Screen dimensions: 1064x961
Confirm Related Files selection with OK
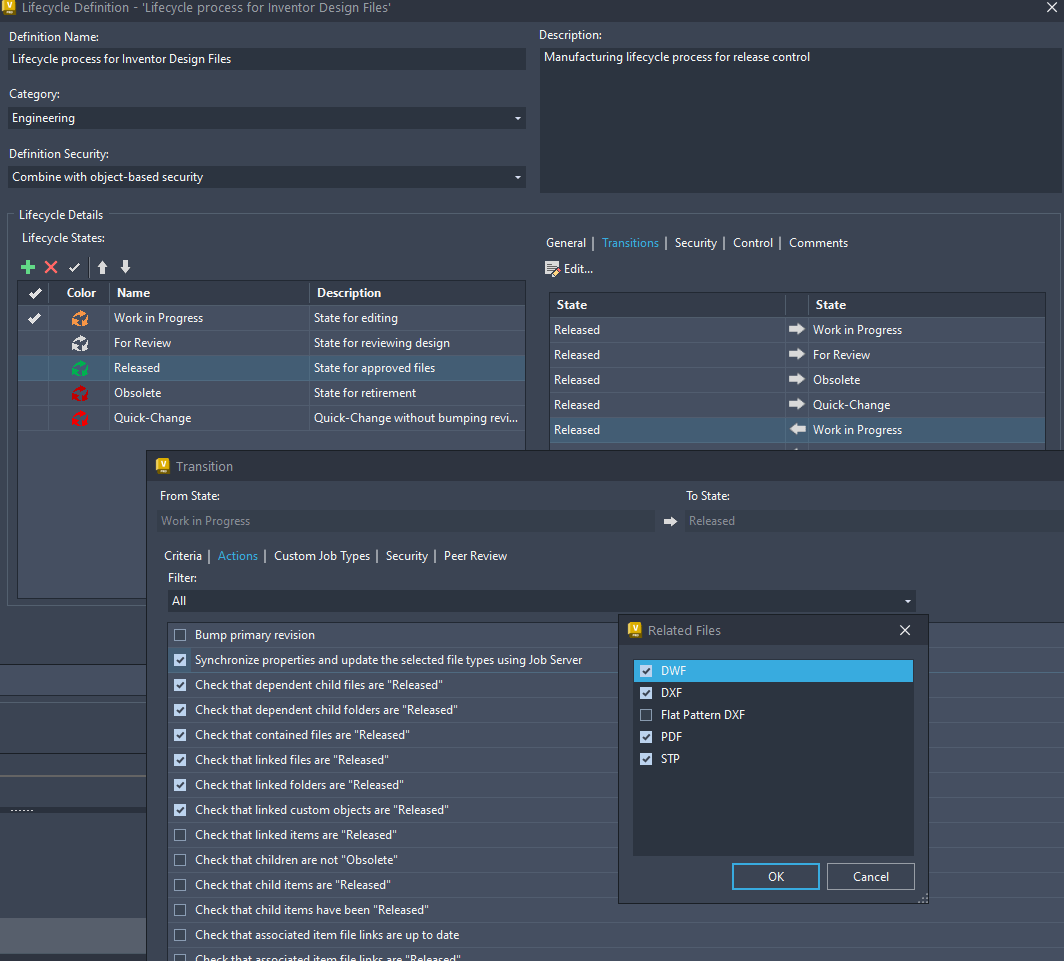pos(775,876)
